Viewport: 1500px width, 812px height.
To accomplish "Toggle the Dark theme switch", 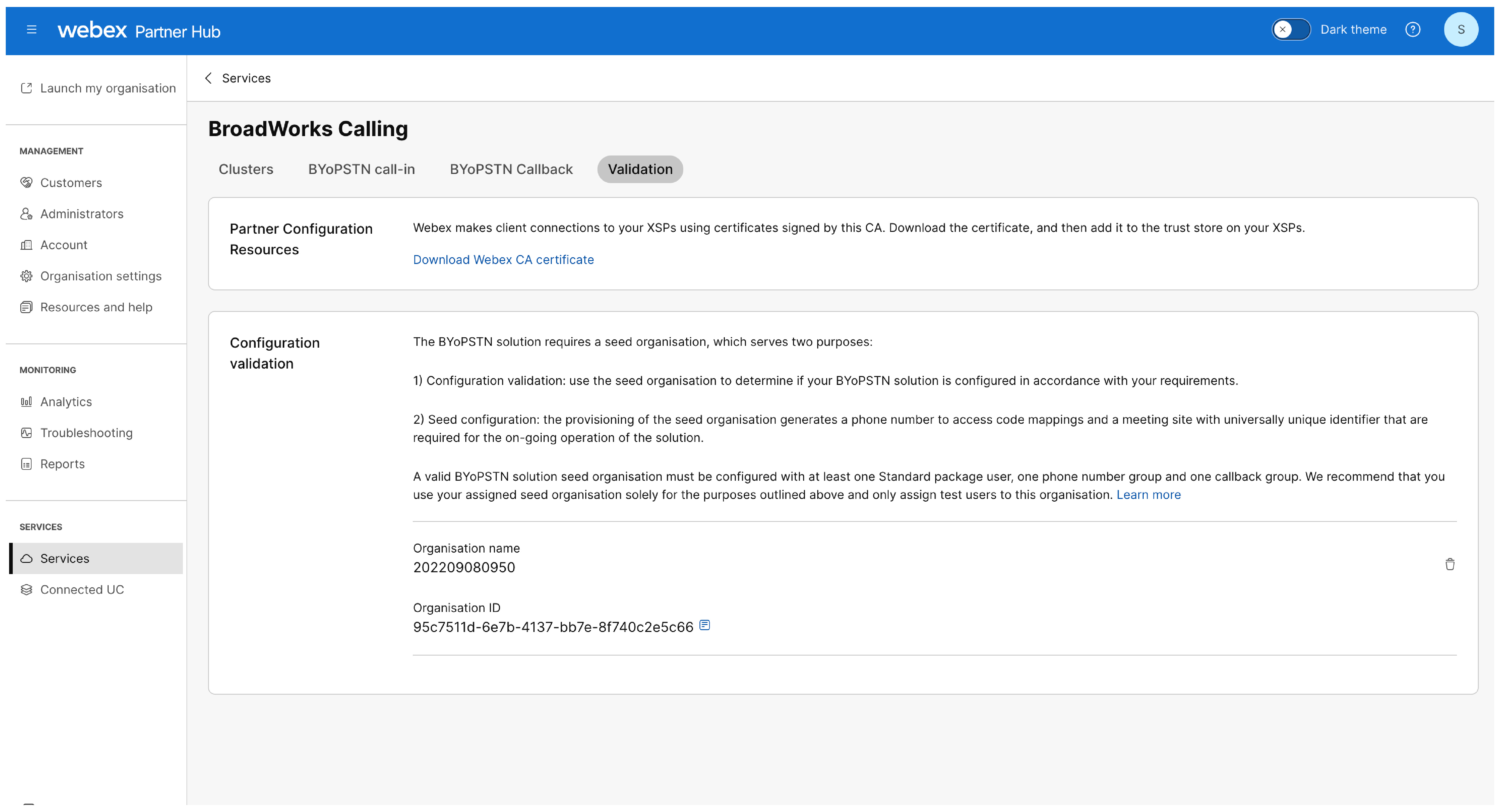I will (1290, 30).
